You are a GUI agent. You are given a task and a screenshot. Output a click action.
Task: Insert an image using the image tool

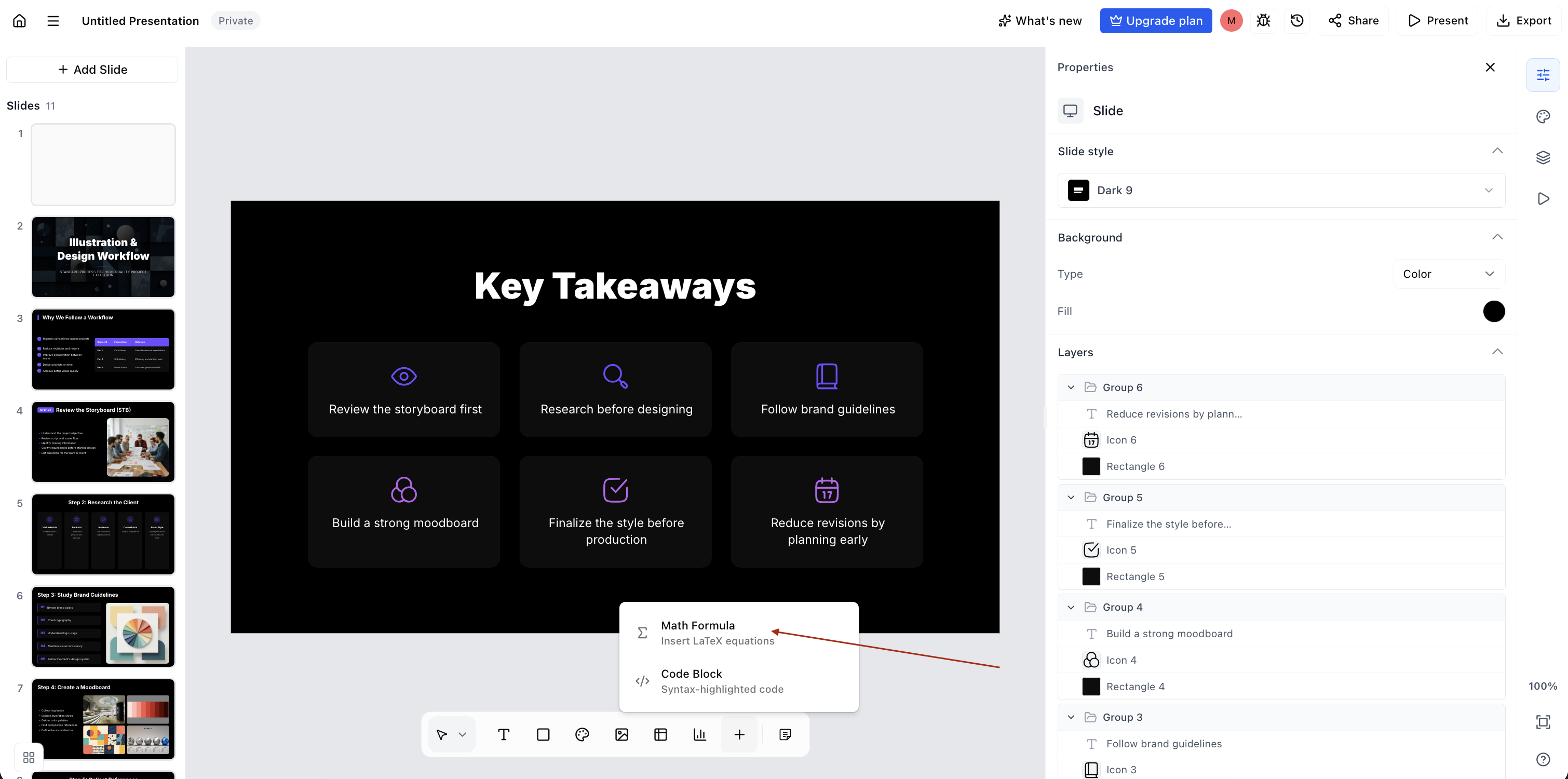(x=621, y=734)
